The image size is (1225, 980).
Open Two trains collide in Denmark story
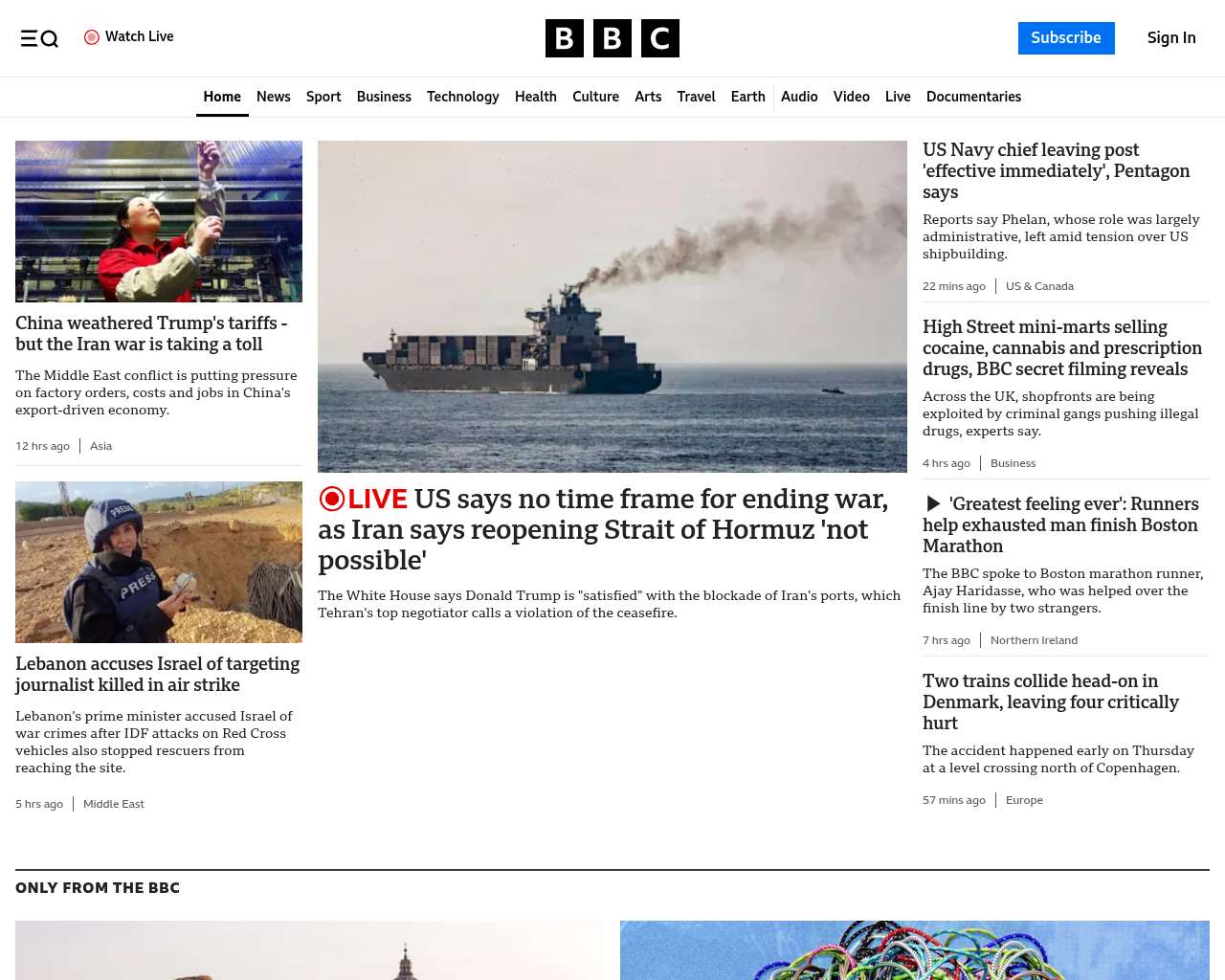click(1051, 702)
